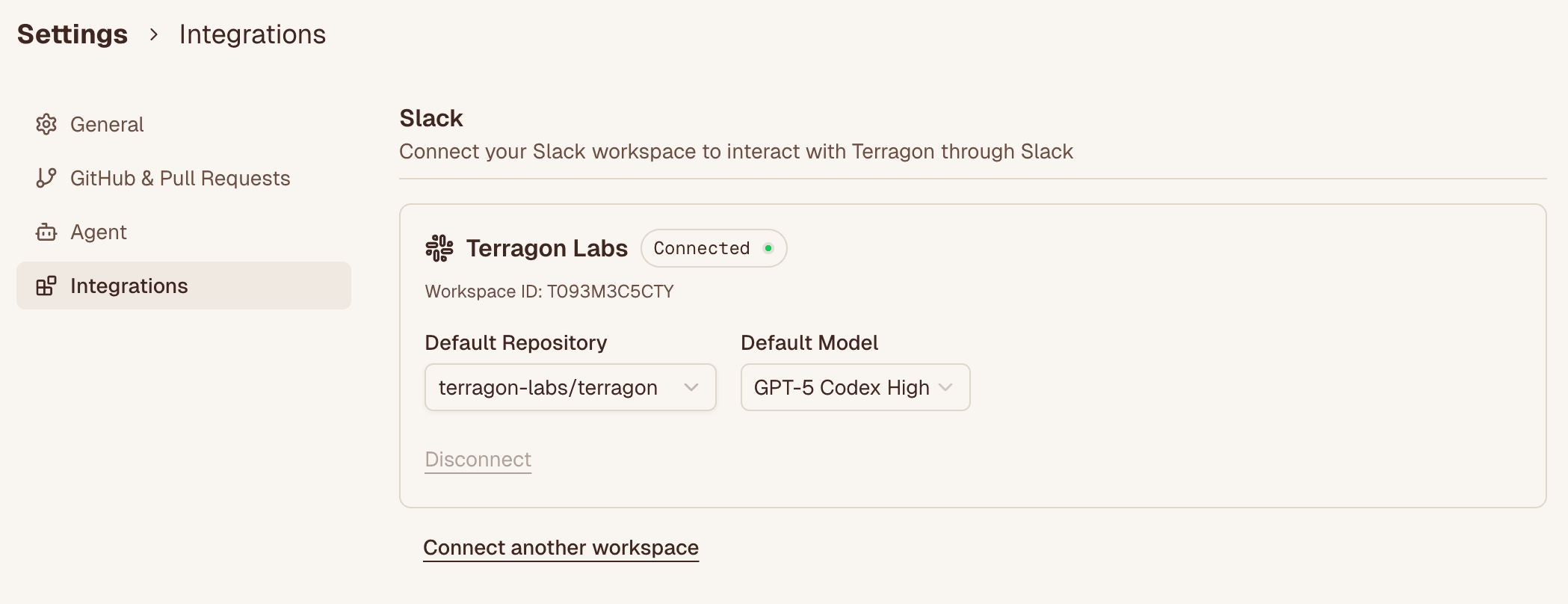Click the chevron arrow in model selector

click(x=946, y=387)
